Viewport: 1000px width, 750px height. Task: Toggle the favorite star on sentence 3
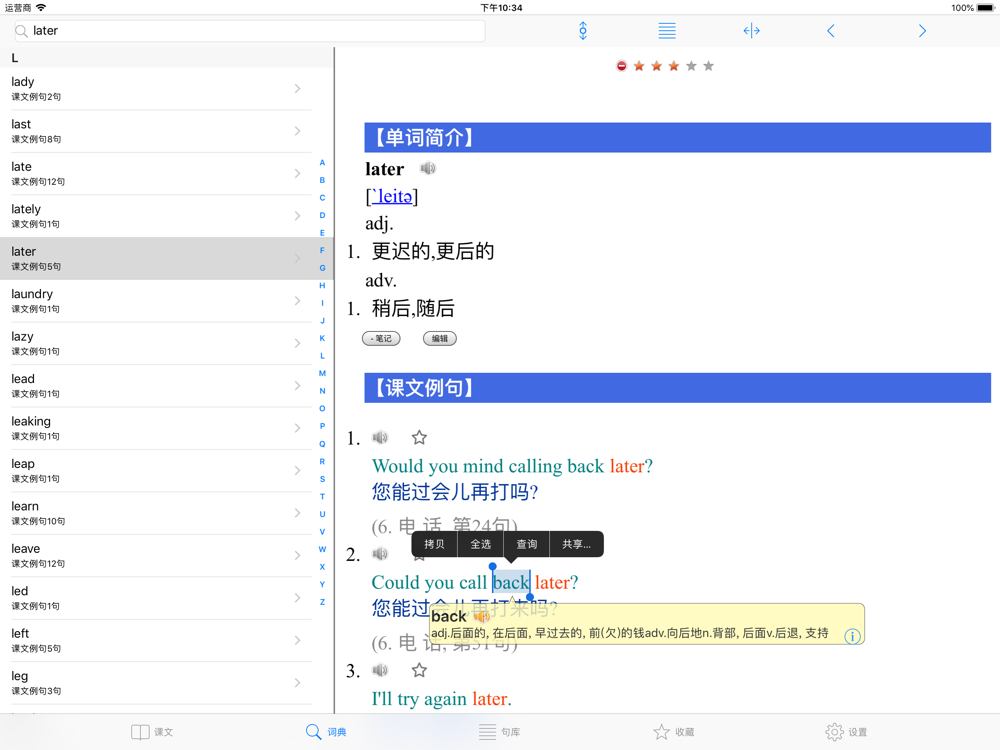[x=419, y=670]
